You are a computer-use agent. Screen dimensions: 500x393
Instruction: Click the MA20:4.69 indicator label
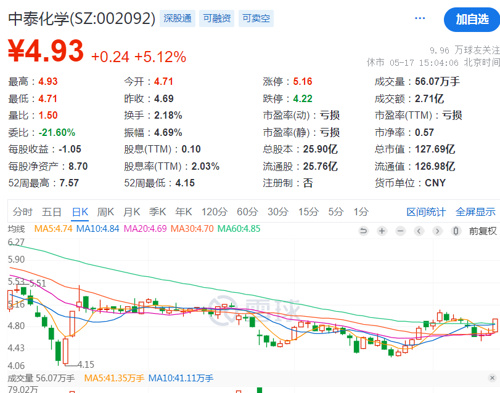(145, 229)
